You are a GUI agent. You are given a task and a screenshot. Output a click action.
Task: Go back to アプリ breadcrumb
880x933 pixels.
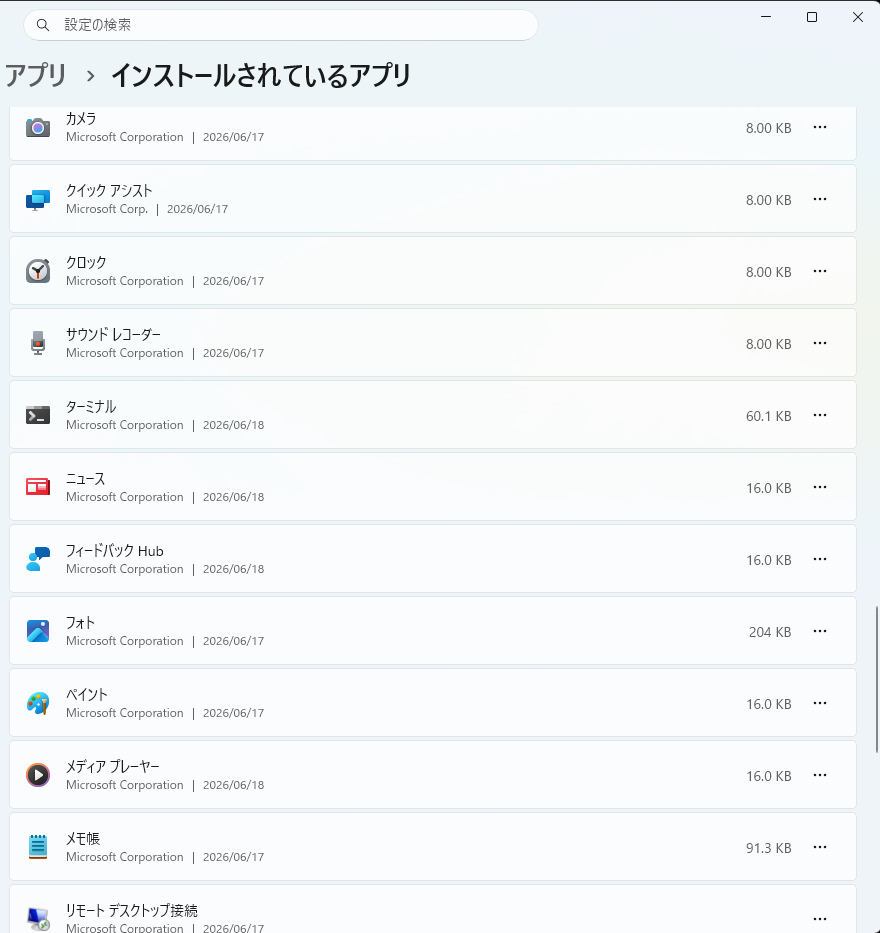(36, 76)
